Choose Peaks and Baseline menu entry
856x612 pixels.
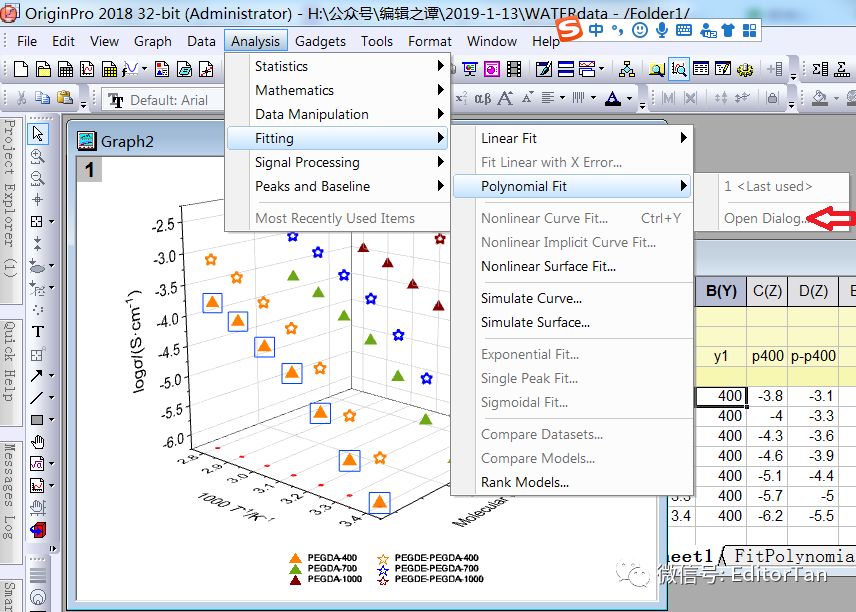tap(338, 186)
